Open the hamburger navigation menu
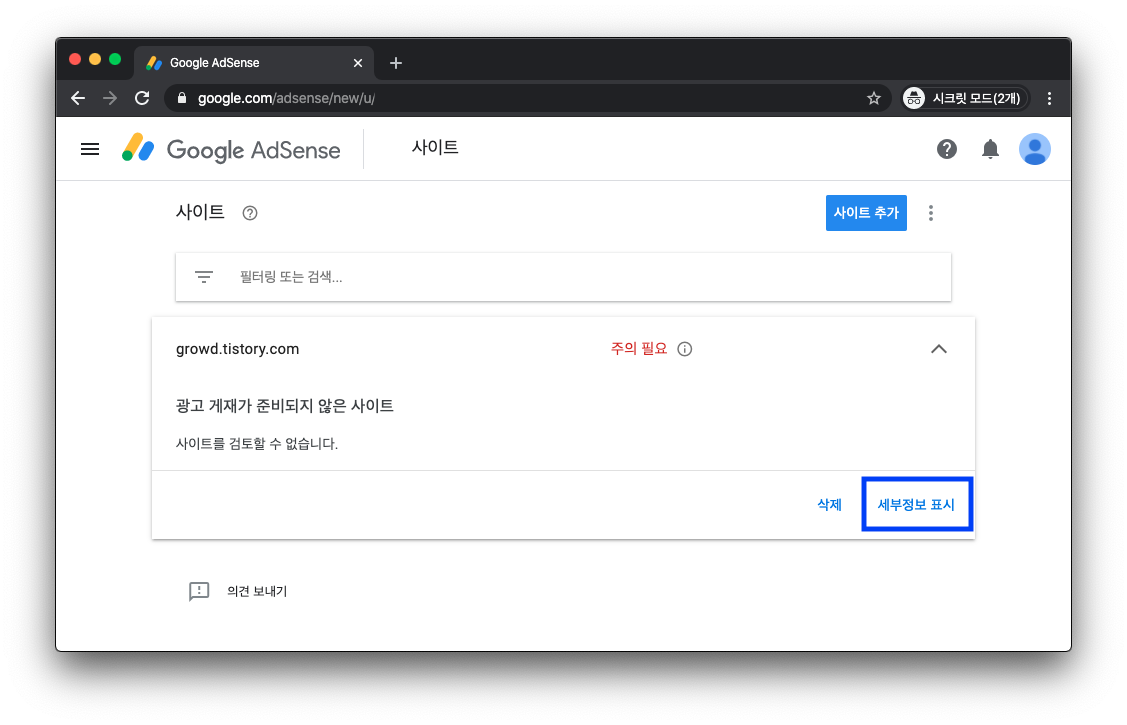The width and height of the screenshot is (1127, 725). pos(90,149)
